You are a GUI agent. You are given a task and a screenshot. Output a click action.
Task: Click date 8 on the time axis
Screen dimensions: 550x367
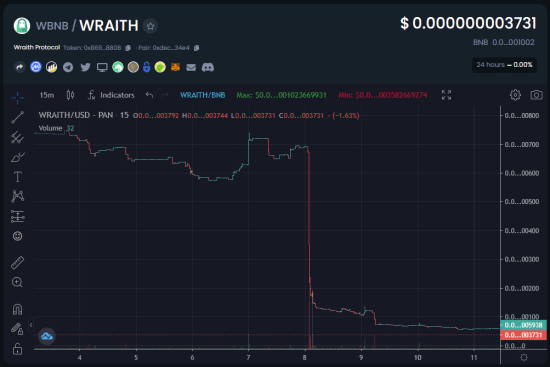pyautogui.click(x=304, y=358)
